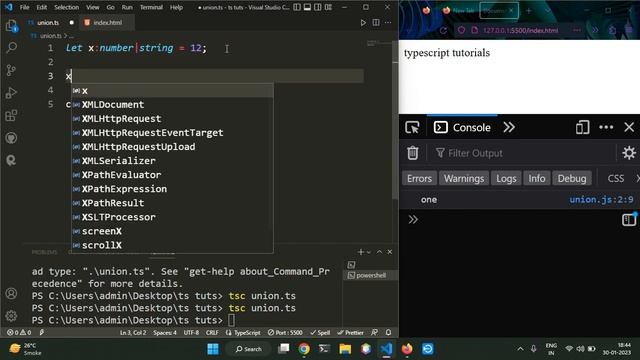Select powershell terminal in terminal list

coord(371,276)
